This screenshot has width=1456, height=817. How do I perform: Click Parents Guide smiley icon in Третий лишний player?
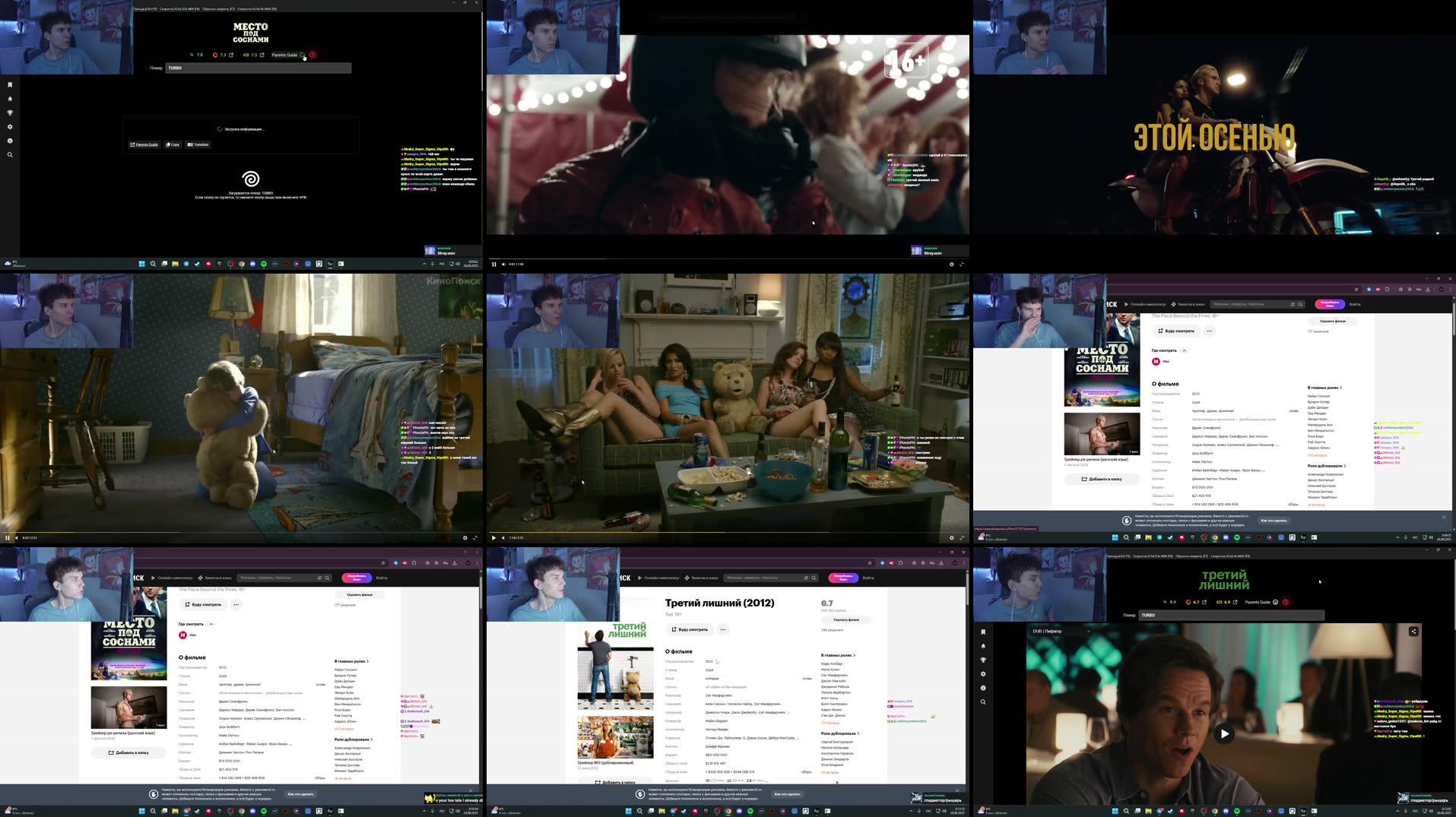pyautogui.click(x=1276, y=602)
